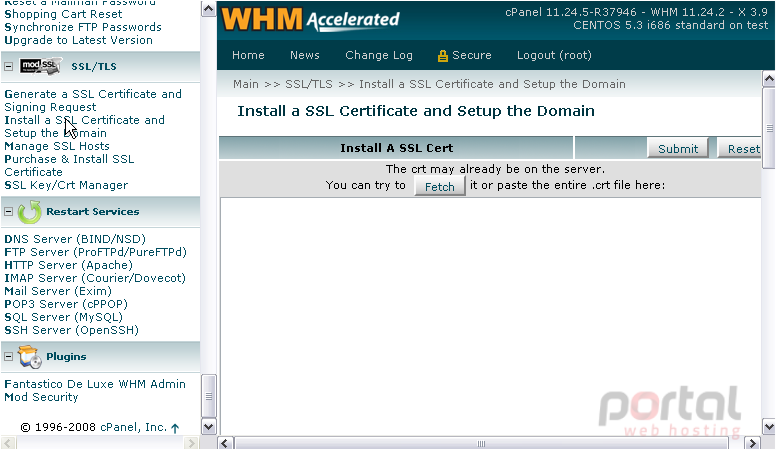Open Install a SSL Certificate and Setup the Domain
Viewport: 776px width, 450px height.
pyautogui.click(x=85, y=127)
